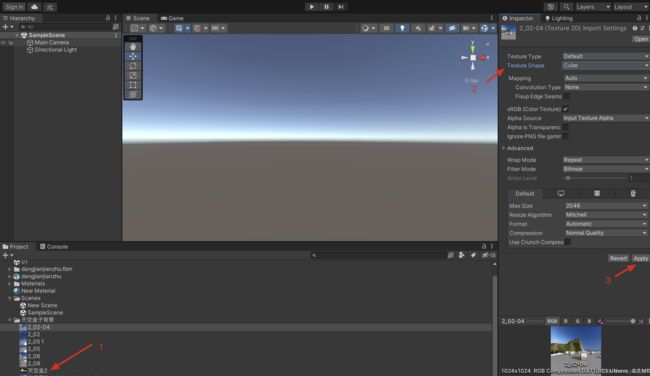The width and height of the screenshot is (650, 376).
Task: Click the Hierarchy search-by-type icon
Action: (x=116, y=27)
